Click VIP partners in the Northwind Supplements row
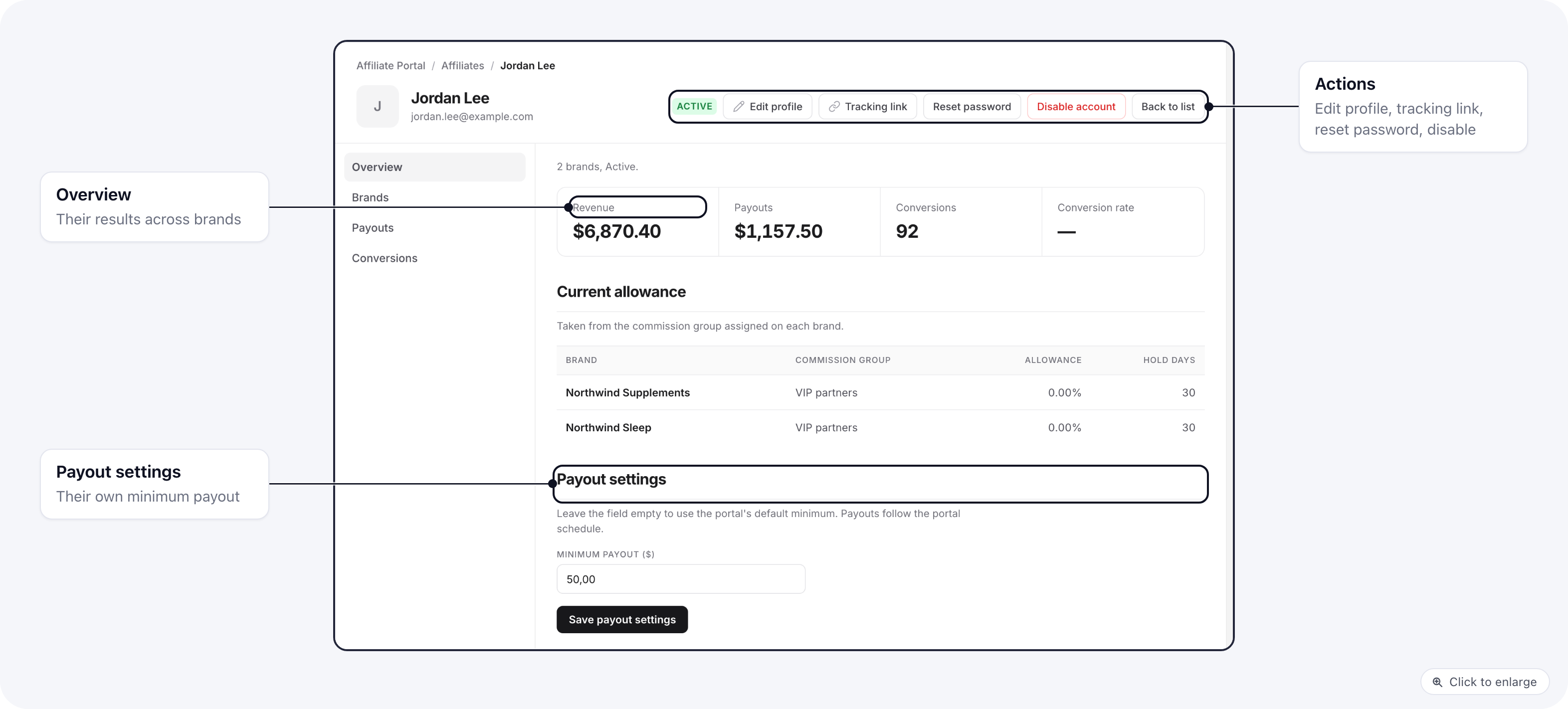This screenshot has width=1568, height=709. 826,392
